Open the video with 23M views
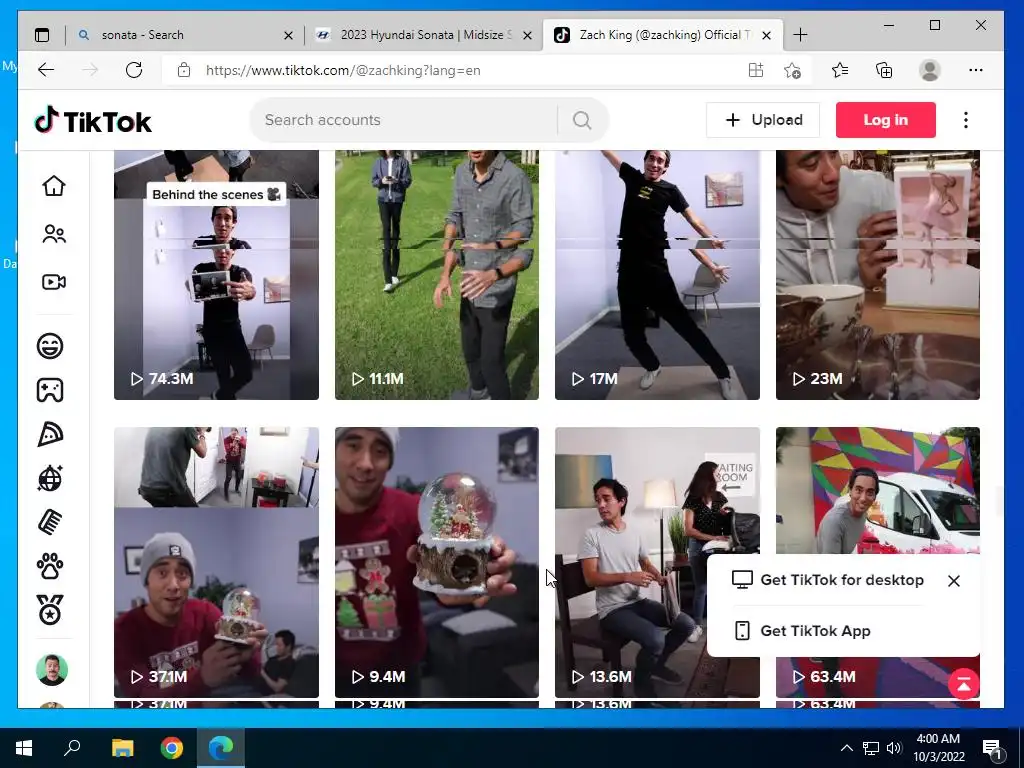Image resolution: width=1024 pixels, height=768 pixels. [x=878, y=274]
